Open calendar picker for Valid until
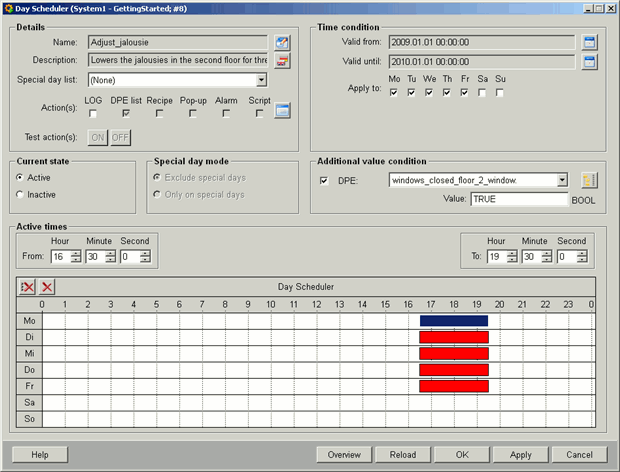The width and height of the screenshot is (620, 472). tap(589, 62)
